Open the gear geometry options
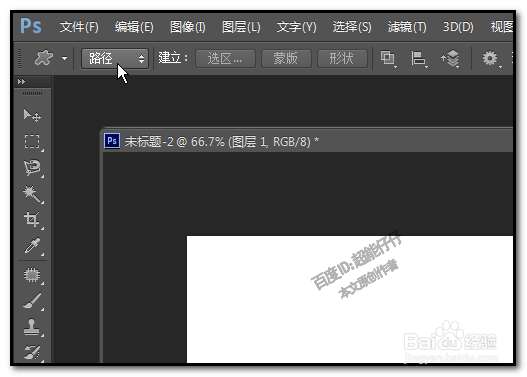 (491, 59)
